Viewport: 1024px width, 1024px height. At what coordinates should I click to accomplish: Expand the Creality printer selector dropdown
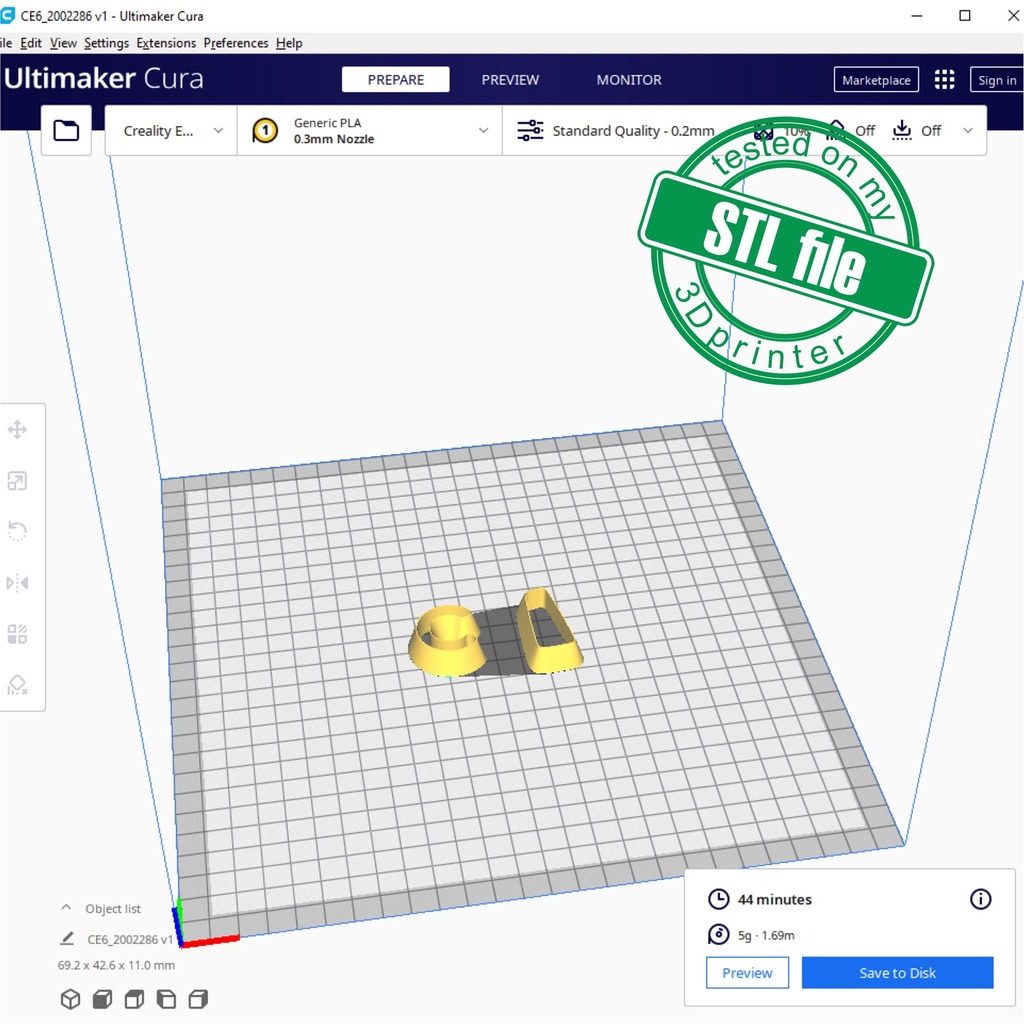[171, 131]
